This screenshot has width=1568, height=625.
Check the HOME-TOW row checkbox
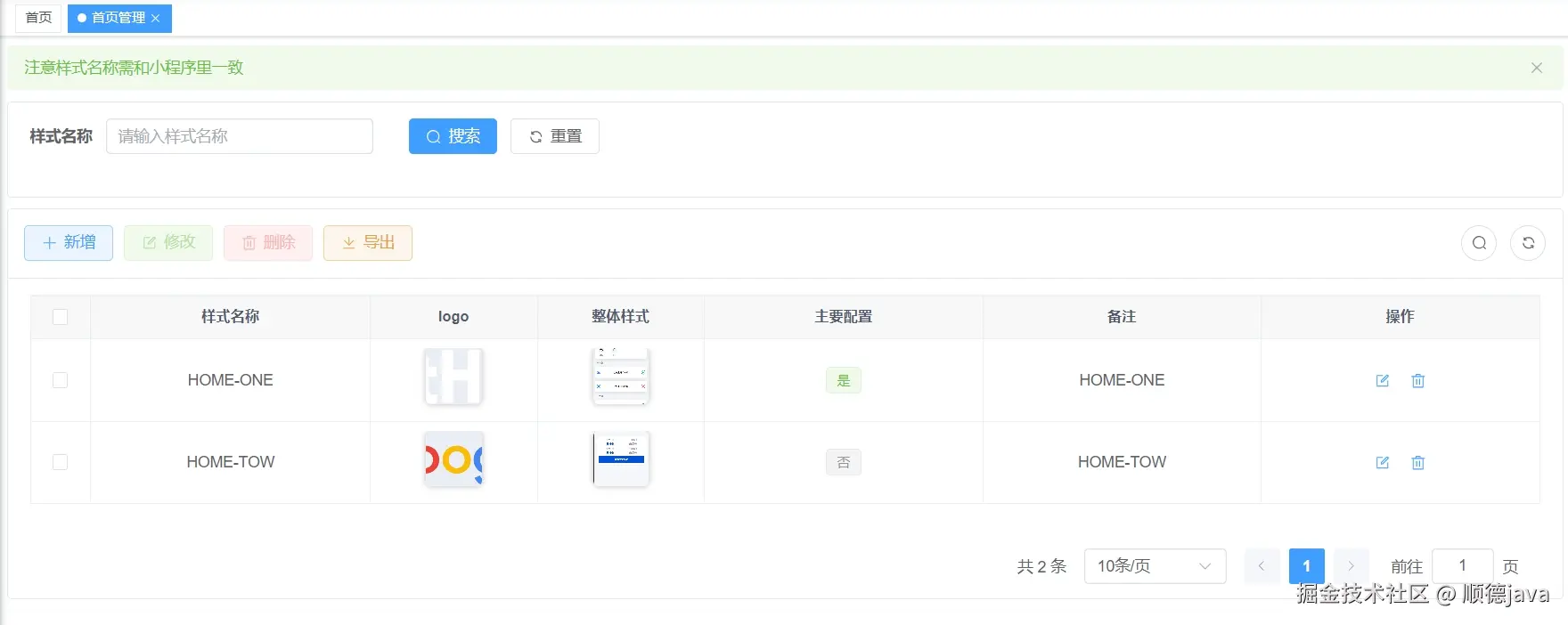pyautogui.click(x=61, y=462)
